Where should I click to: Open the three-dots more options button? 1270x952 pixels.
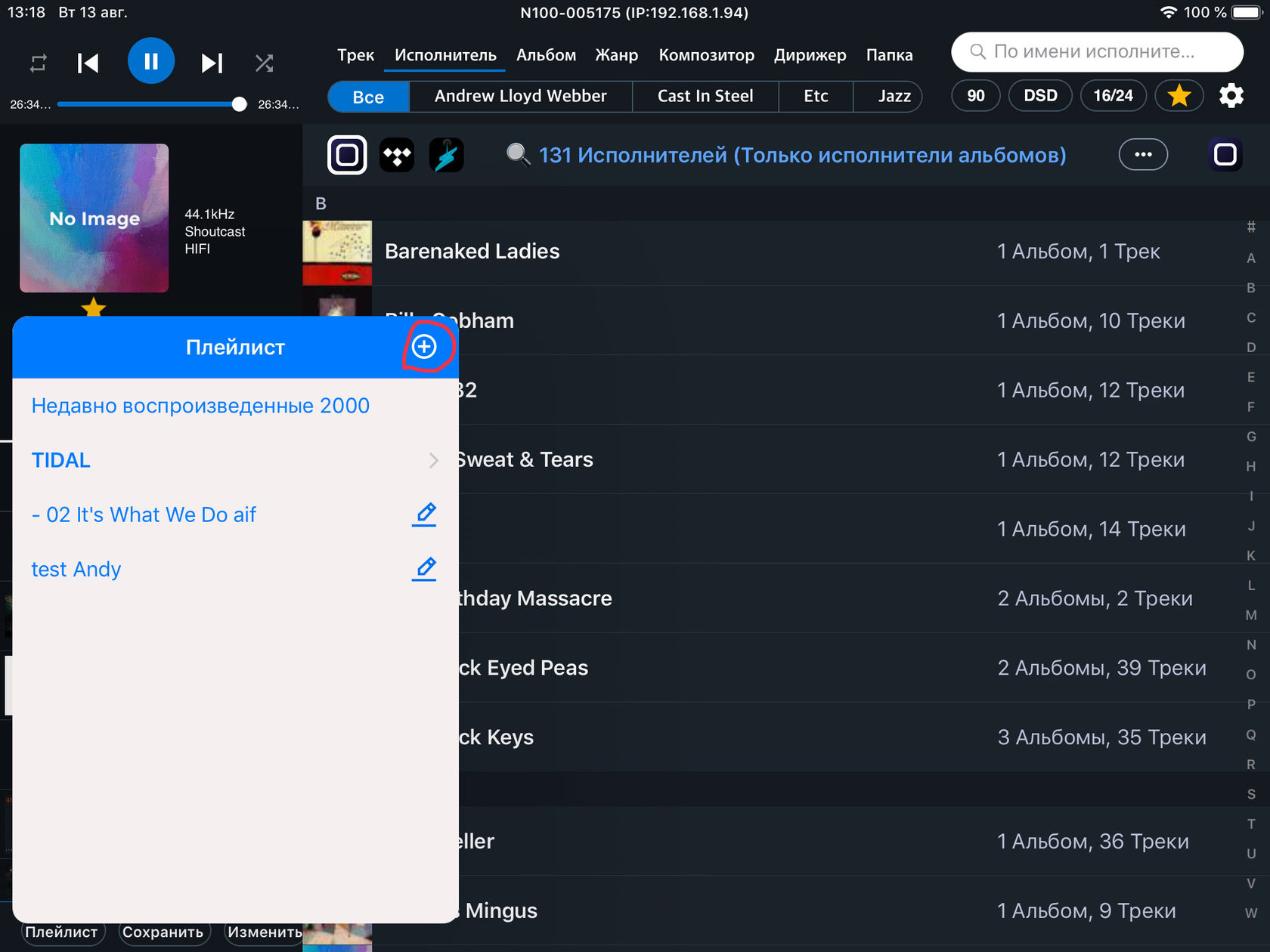pos(1143,155)
